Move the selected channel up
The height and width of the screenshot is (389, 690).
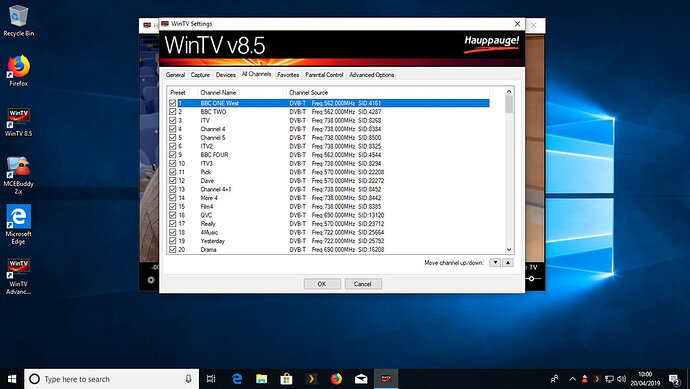[508, 263]
